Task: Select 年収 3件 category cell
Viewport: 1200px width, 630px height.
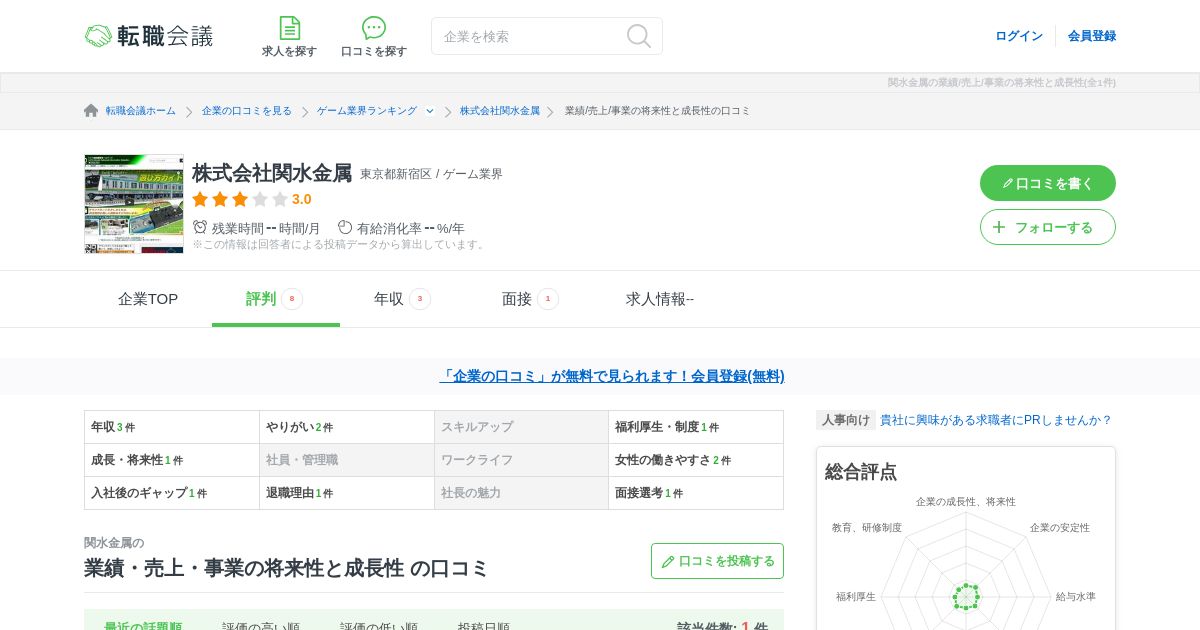Action: pyautogui.click(x=172, y=427)
